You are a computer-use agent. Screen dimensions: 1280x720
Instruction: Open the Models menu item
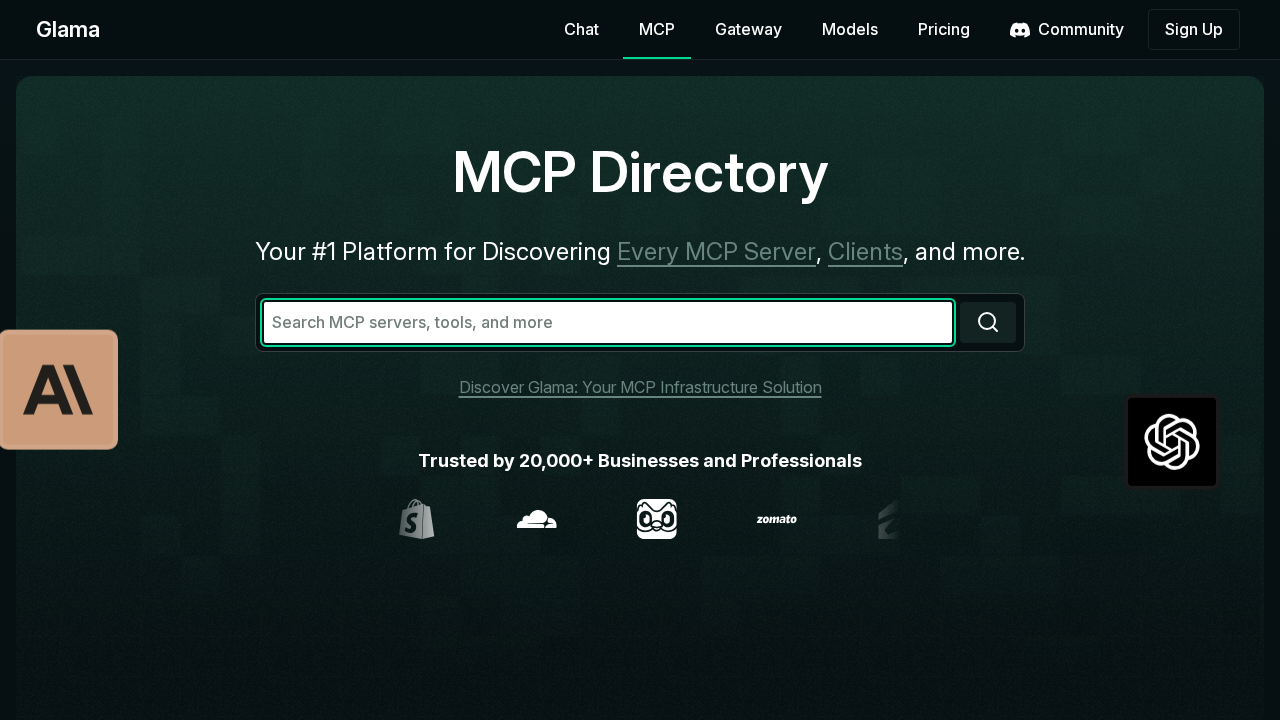[850, 29]
